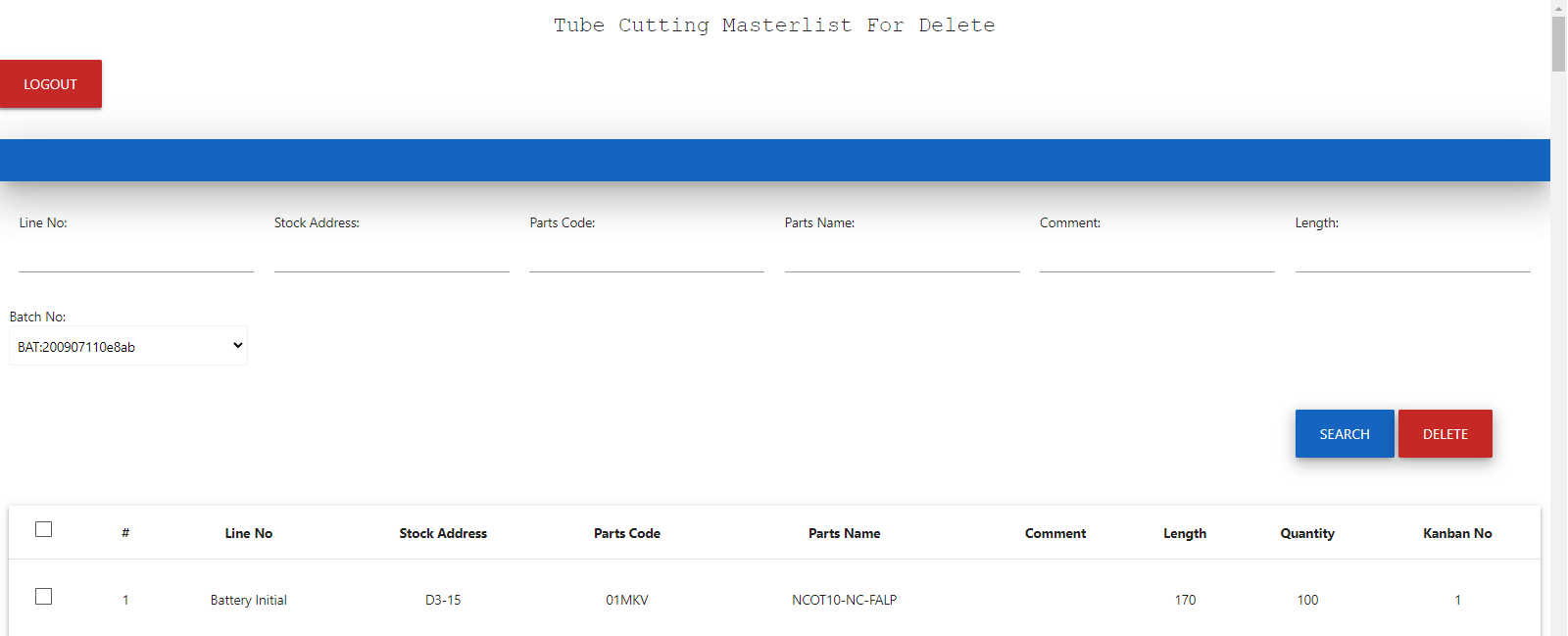Click the red LOGOUT button
This screenshot has width=1568, height=636.
click(51, 84)
